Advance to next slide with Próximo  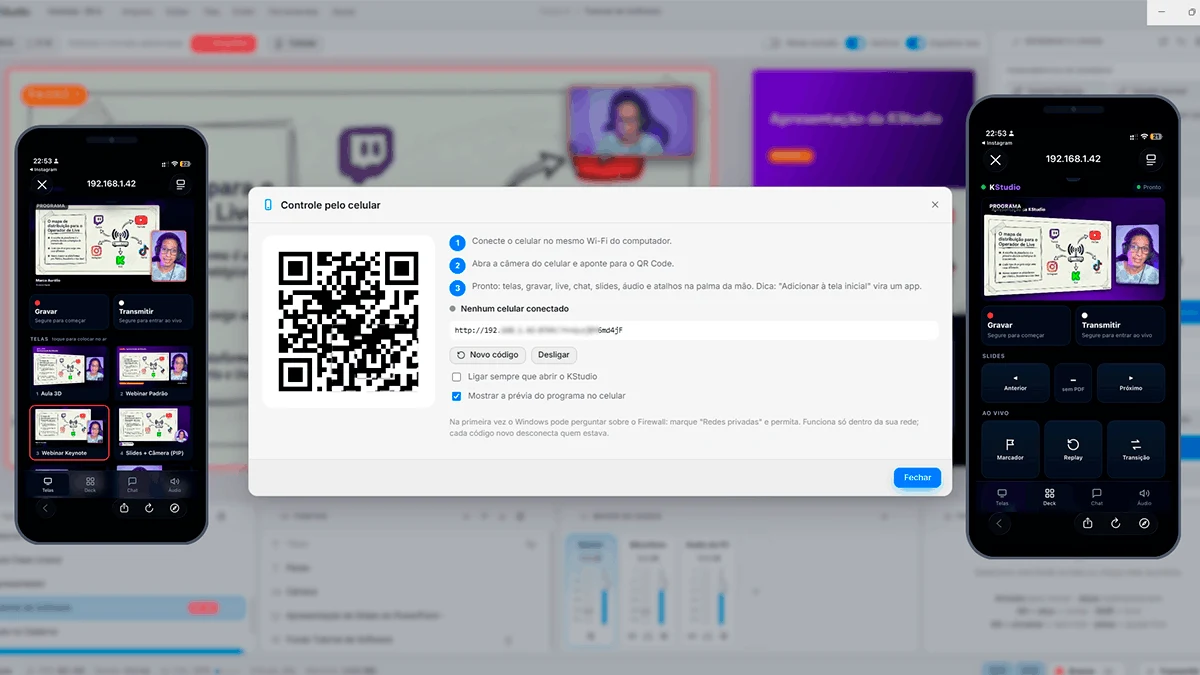pos(1131,383)
